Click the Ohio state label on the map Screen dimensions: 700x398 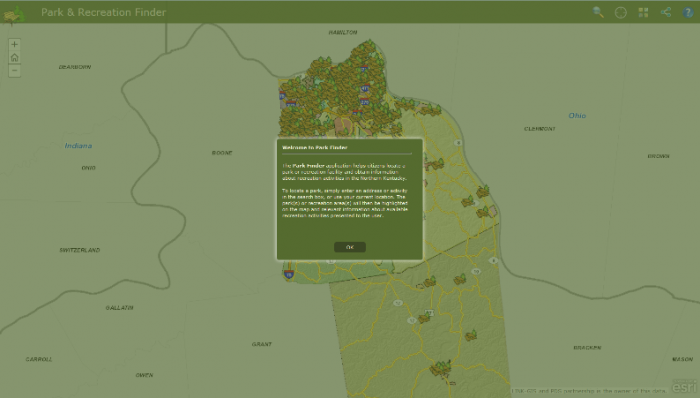point(577,116)
